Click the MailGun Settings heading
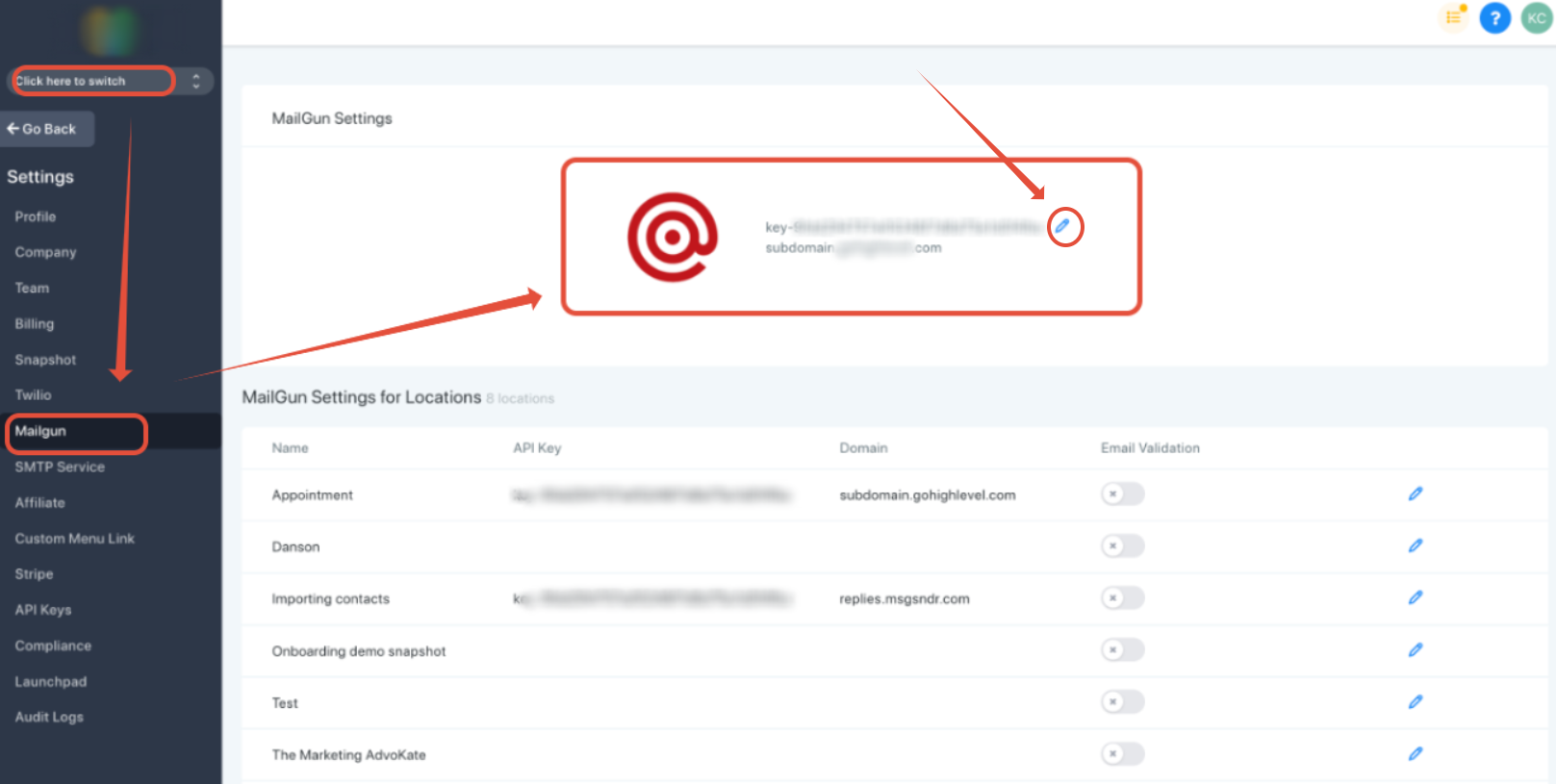The width and height of the screenshot is (1556, 784). click(x=332, y=118)
